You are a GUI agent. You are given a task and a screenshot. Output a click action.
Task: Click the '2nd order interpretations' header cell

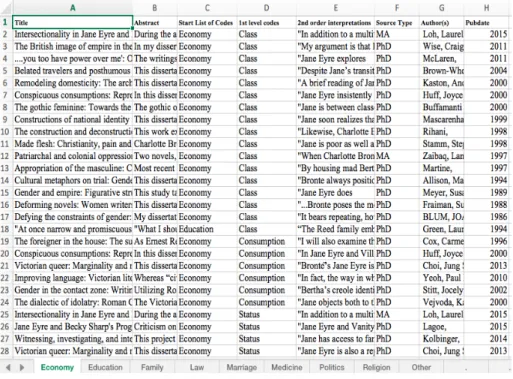[x=335, y=22]
